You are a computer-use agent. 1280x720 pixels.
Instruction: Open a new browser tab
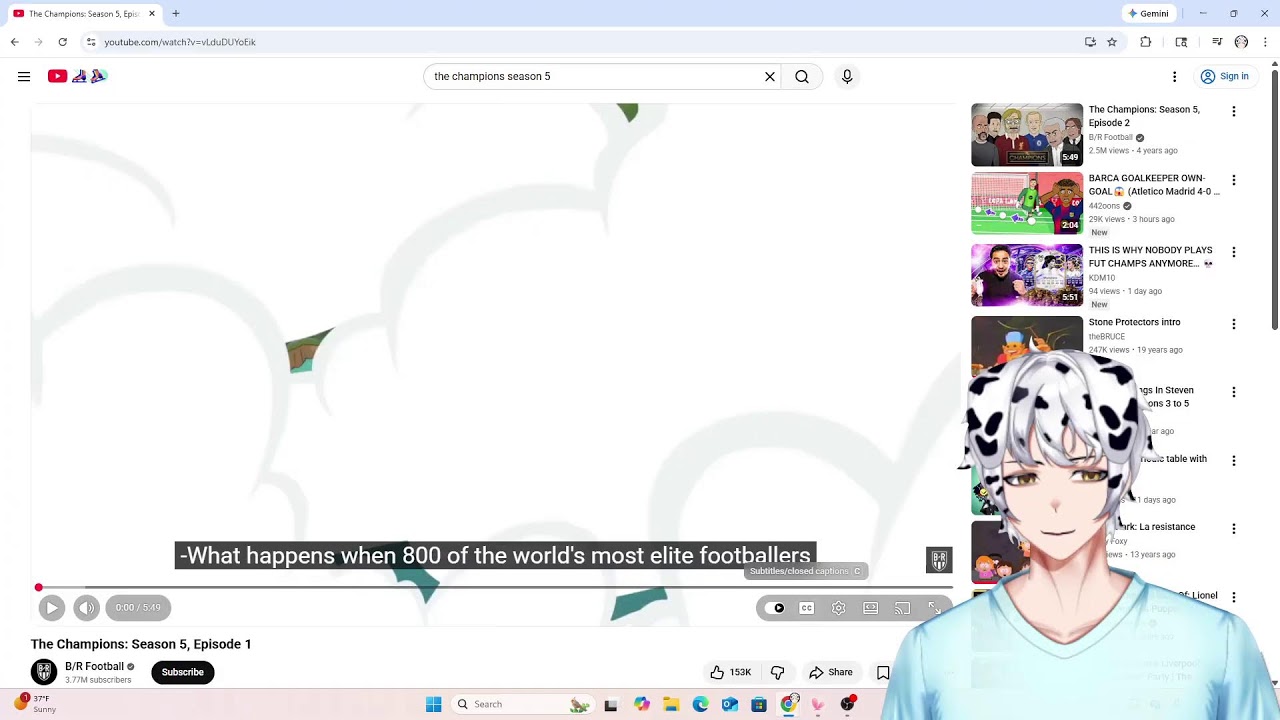(176, 14)
